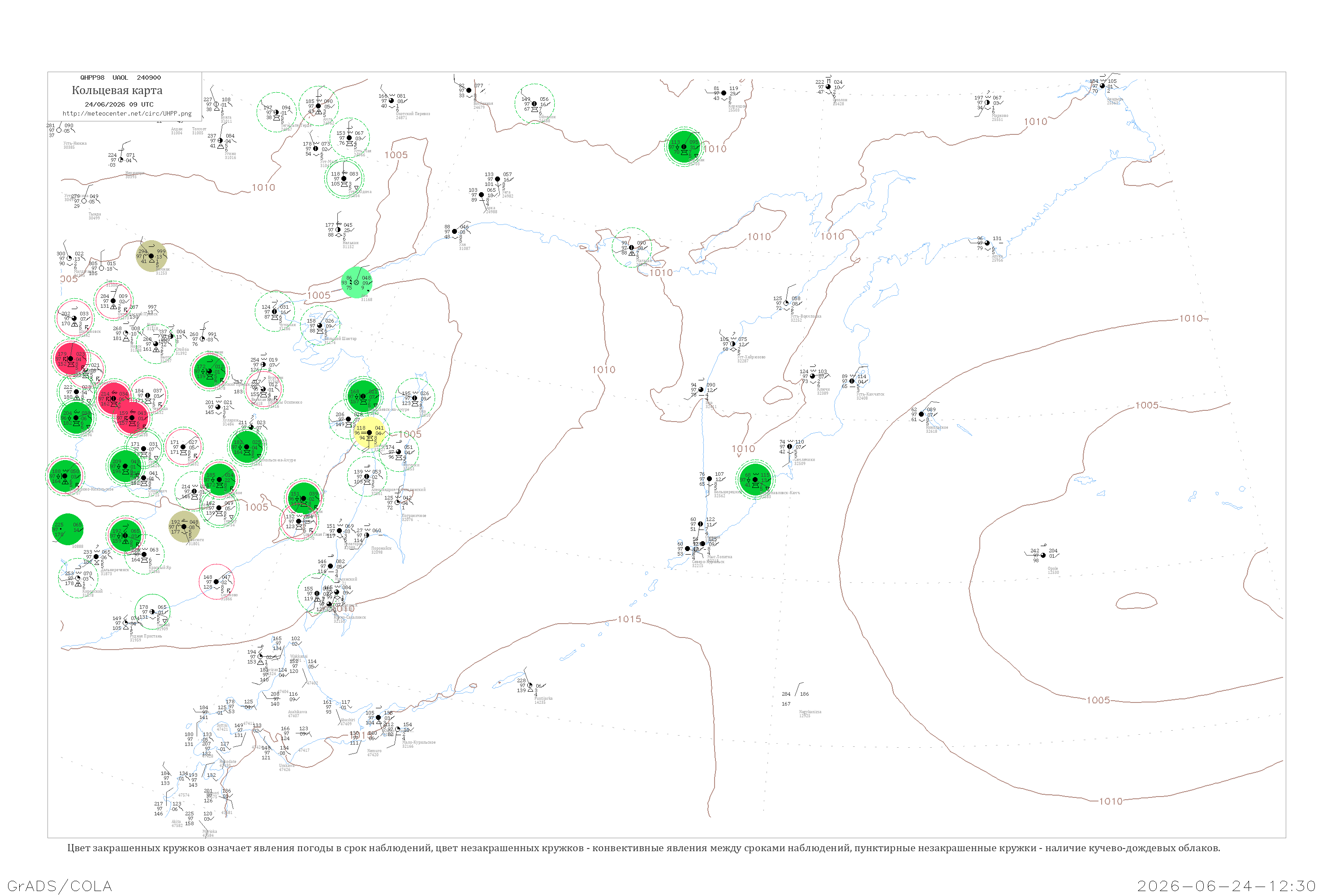Click the 2026-06-24-12:30 timestamp

coord(1226,886)
